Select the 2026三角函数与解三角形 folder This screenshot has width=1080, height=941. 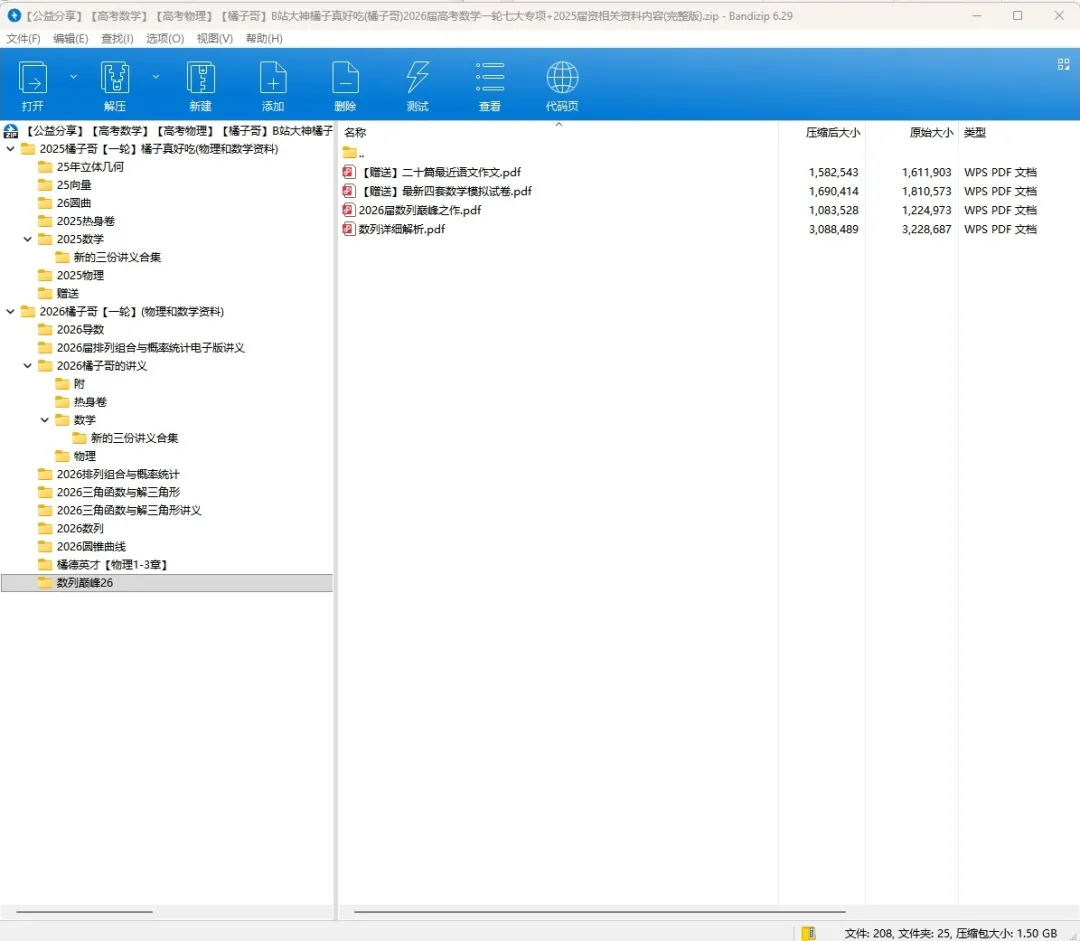point(109,492)
